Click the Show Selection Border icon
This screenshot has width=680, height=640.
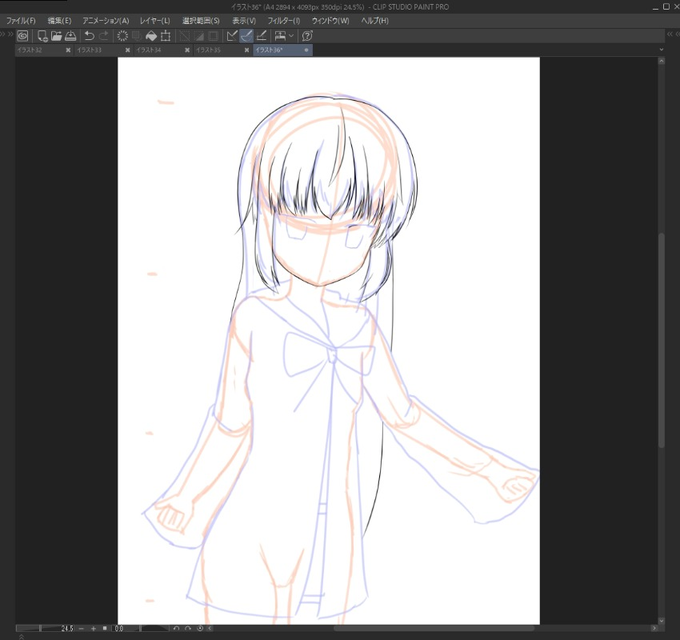tap(213, 36)
